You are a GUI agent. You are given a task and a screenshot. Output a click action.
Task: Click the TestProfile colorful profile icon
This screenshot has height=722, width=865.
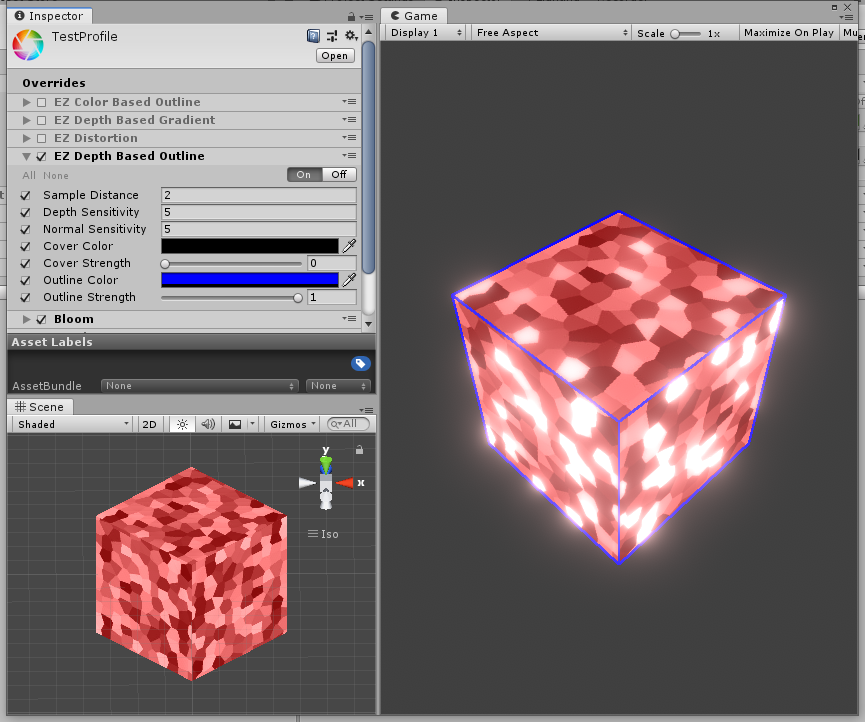[28, 45]
